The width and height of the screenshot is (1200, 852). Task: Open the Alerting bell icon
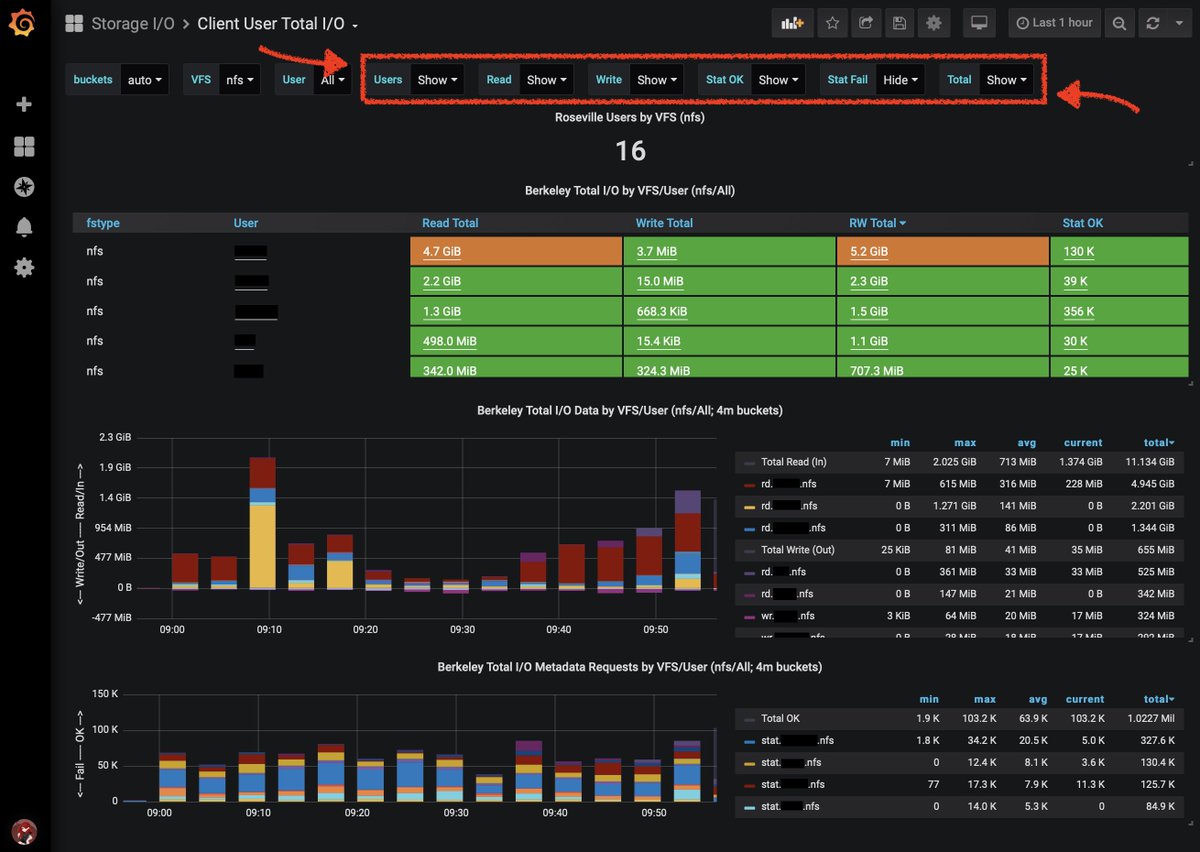[24, 227]
